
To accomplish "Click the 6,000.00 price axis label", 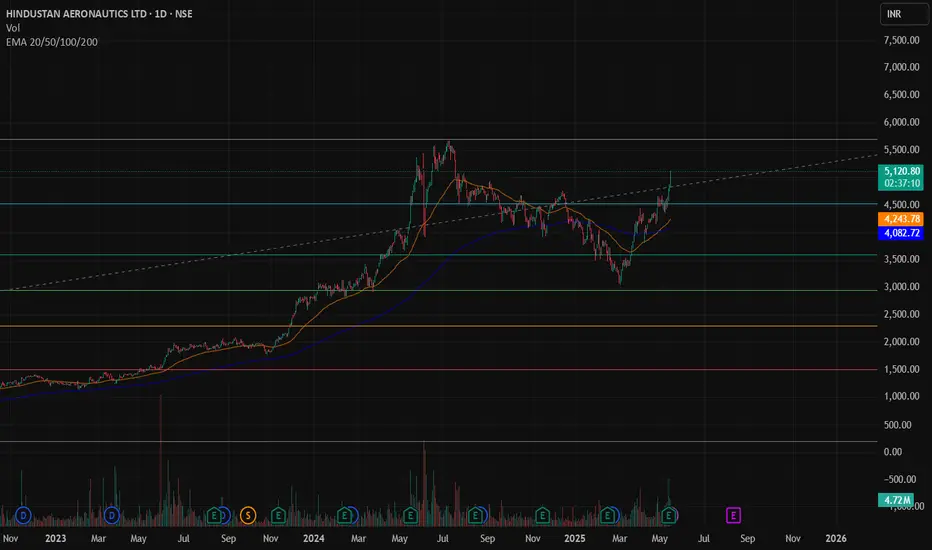I will (901, 122).
